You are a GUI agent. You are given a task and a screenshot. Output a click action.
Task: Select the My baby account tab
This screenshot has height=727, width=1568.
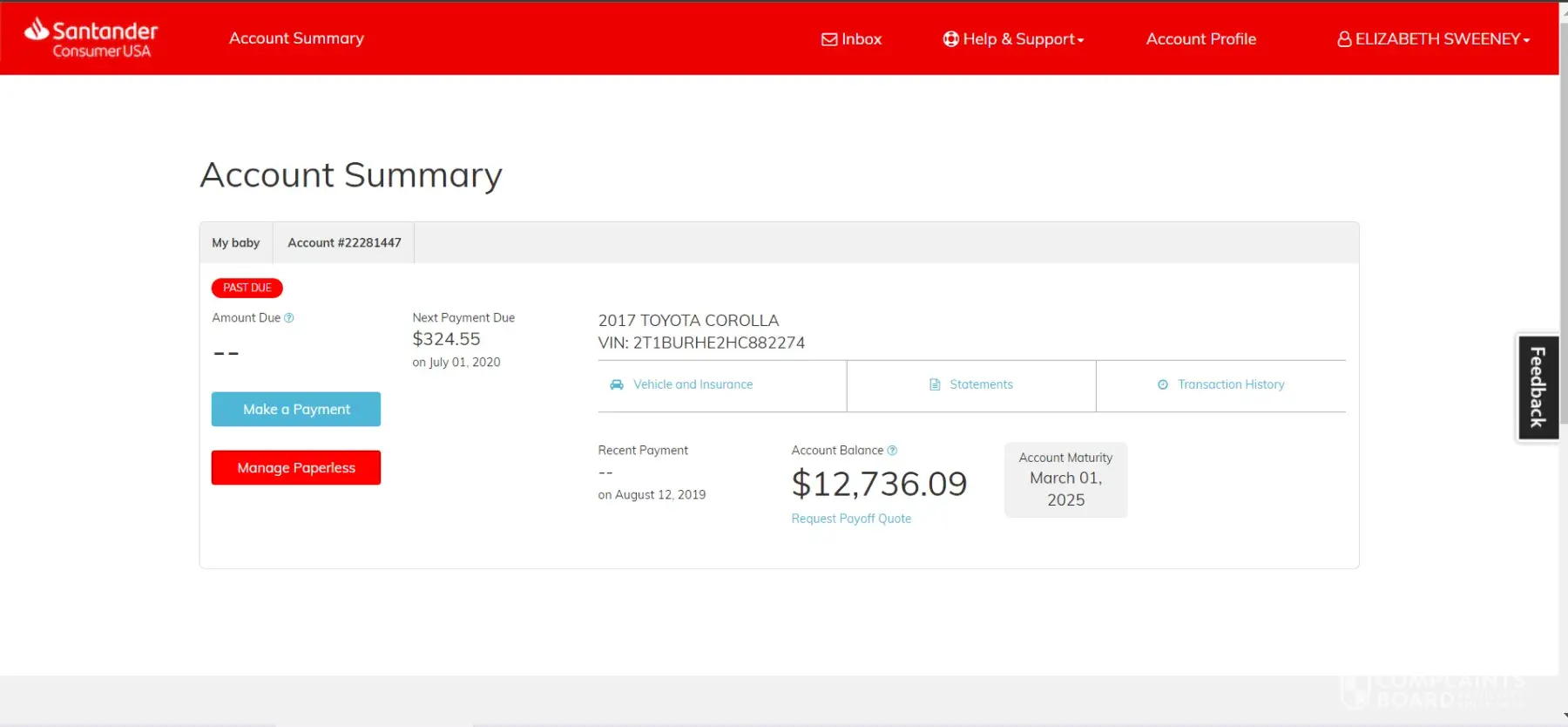pyautogui.click(x=236, y=242)
